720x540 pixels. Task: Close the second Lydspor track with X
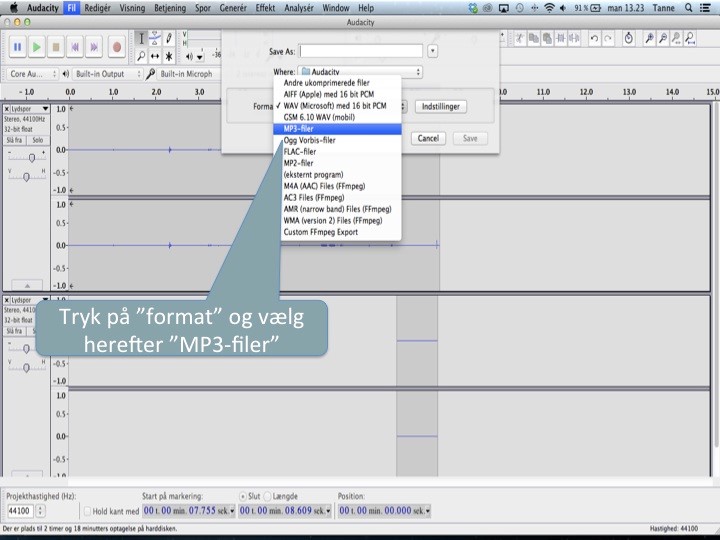pos(6,300)
